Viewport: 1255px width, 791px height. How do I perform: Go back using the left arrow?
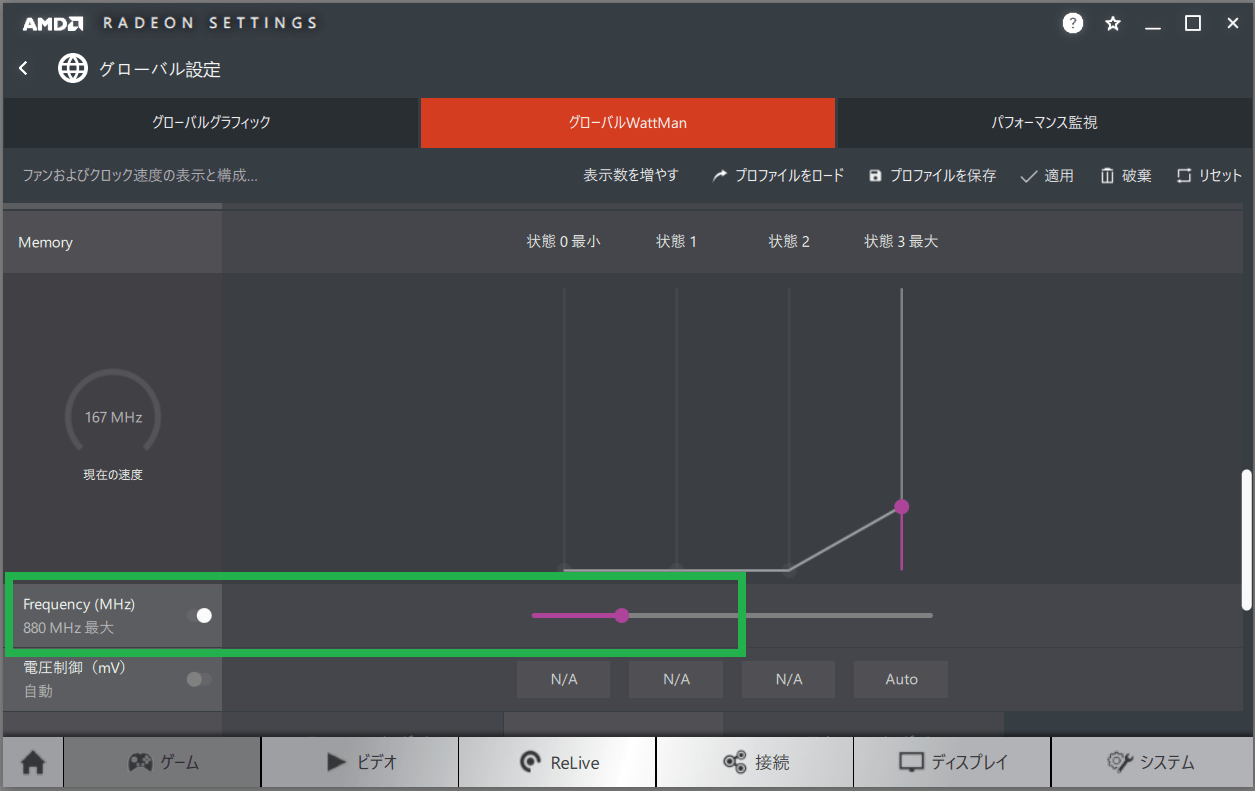click(x=24, y=68)
